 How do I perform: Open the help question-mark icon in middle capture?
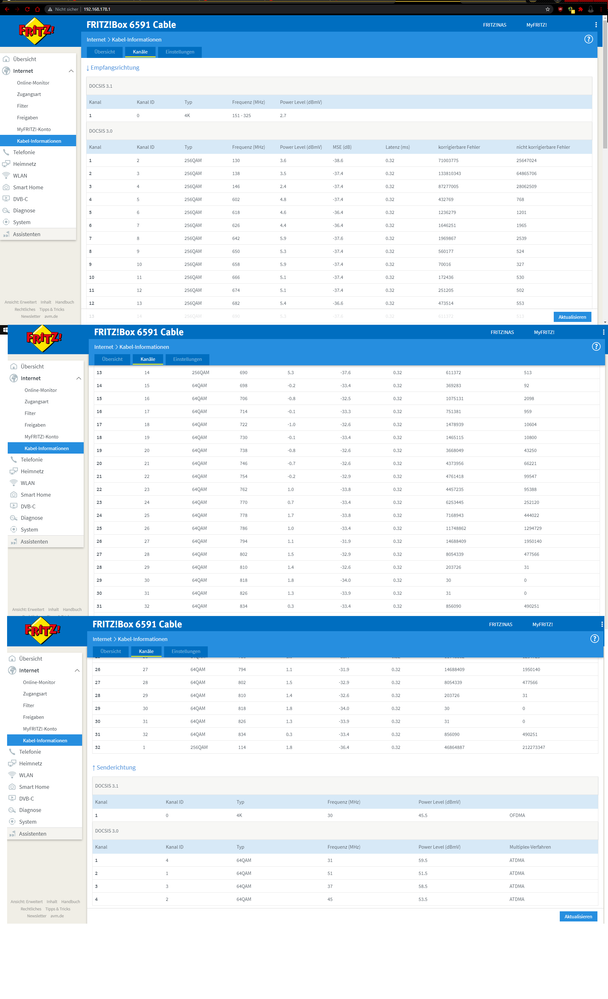coord(596,347)
